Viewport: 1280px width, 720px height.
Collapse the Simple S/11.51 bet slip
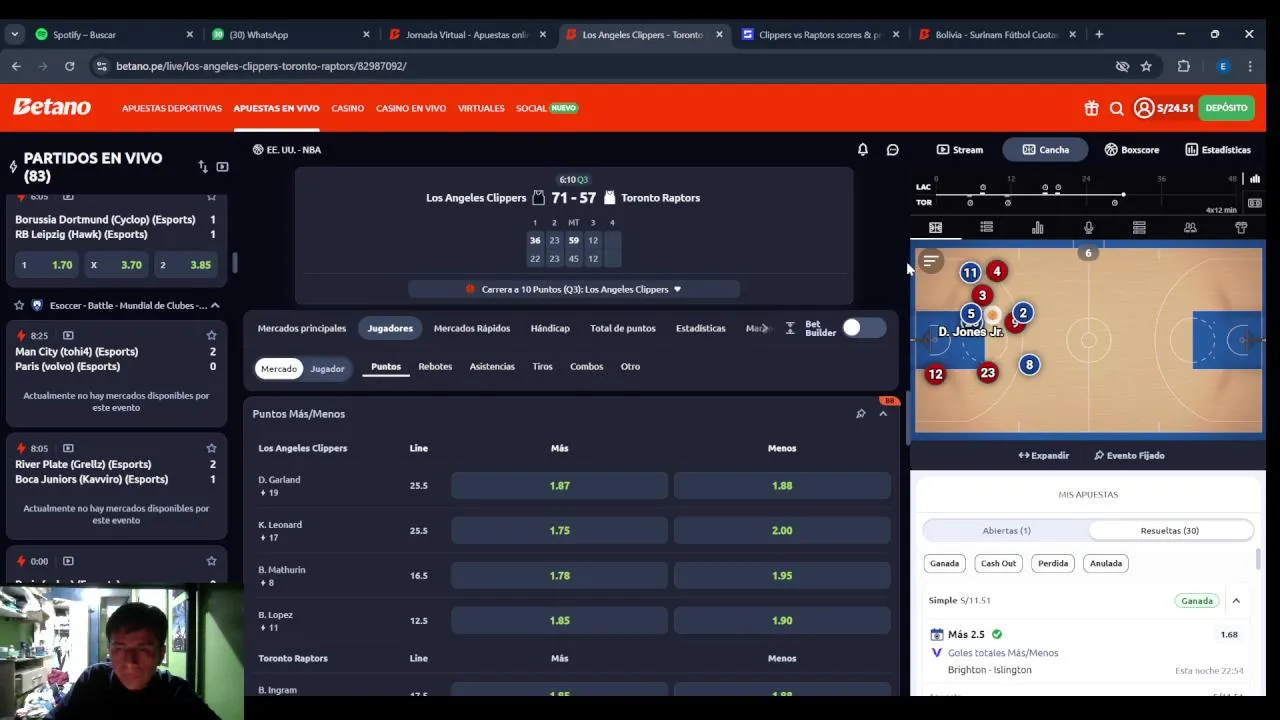(1236, 601)
